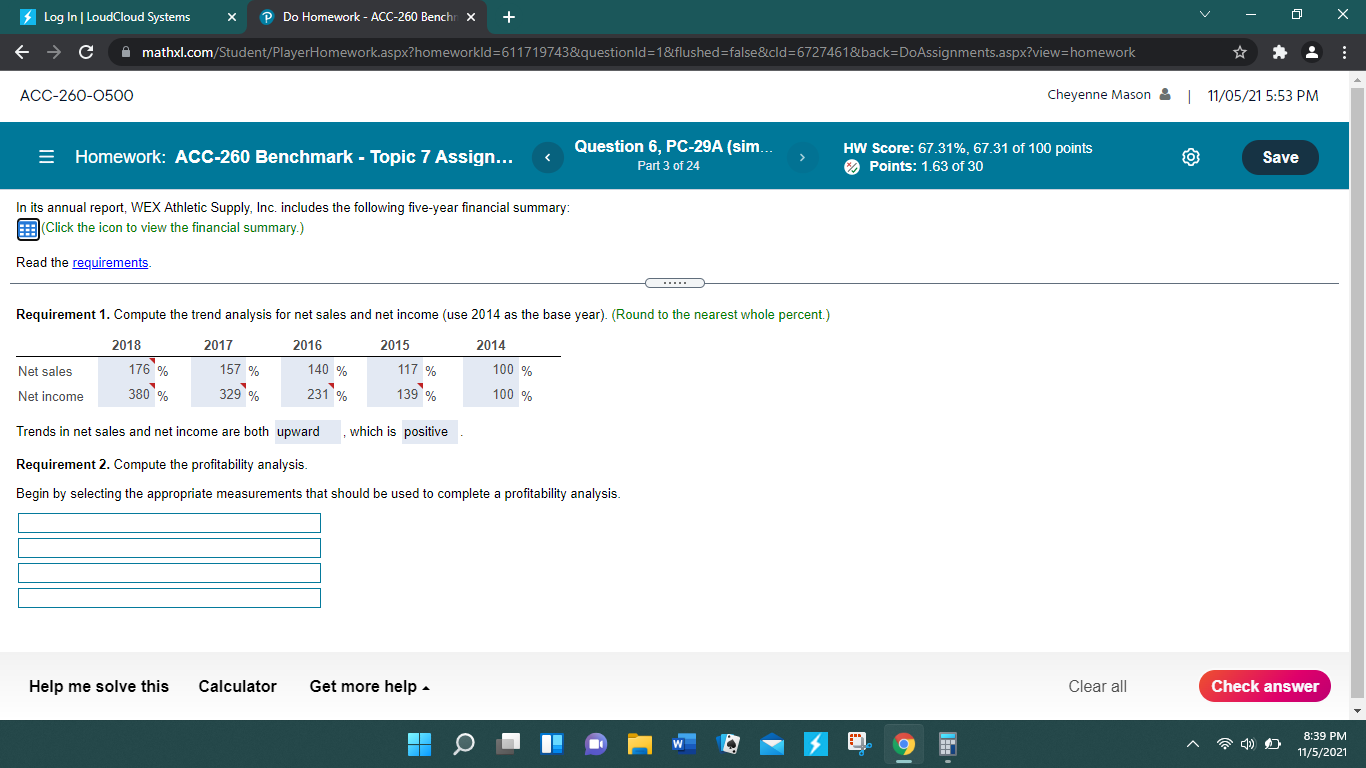Click the Check answer button
Image resolution: width=1366 pixels, height=768 pixels.
pyautogui.click(x=1264, y=686)
